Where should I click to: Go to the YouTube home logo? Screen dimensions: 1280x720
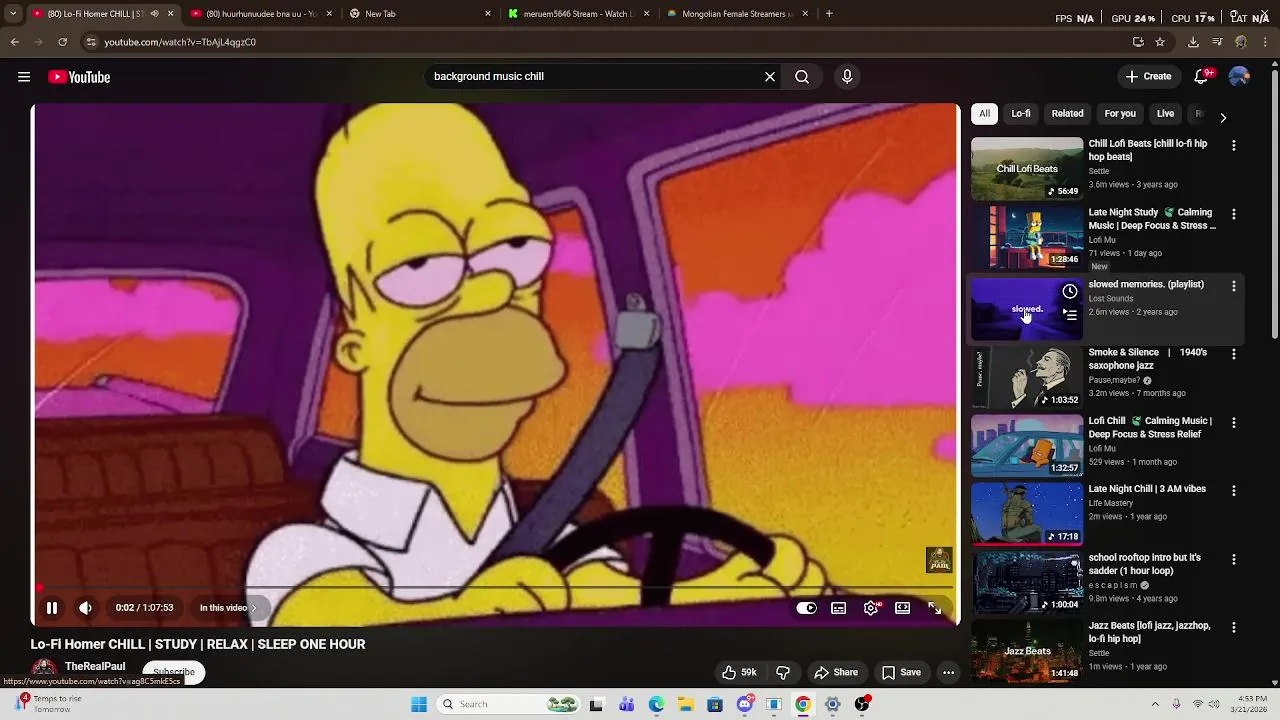(79, 77)
